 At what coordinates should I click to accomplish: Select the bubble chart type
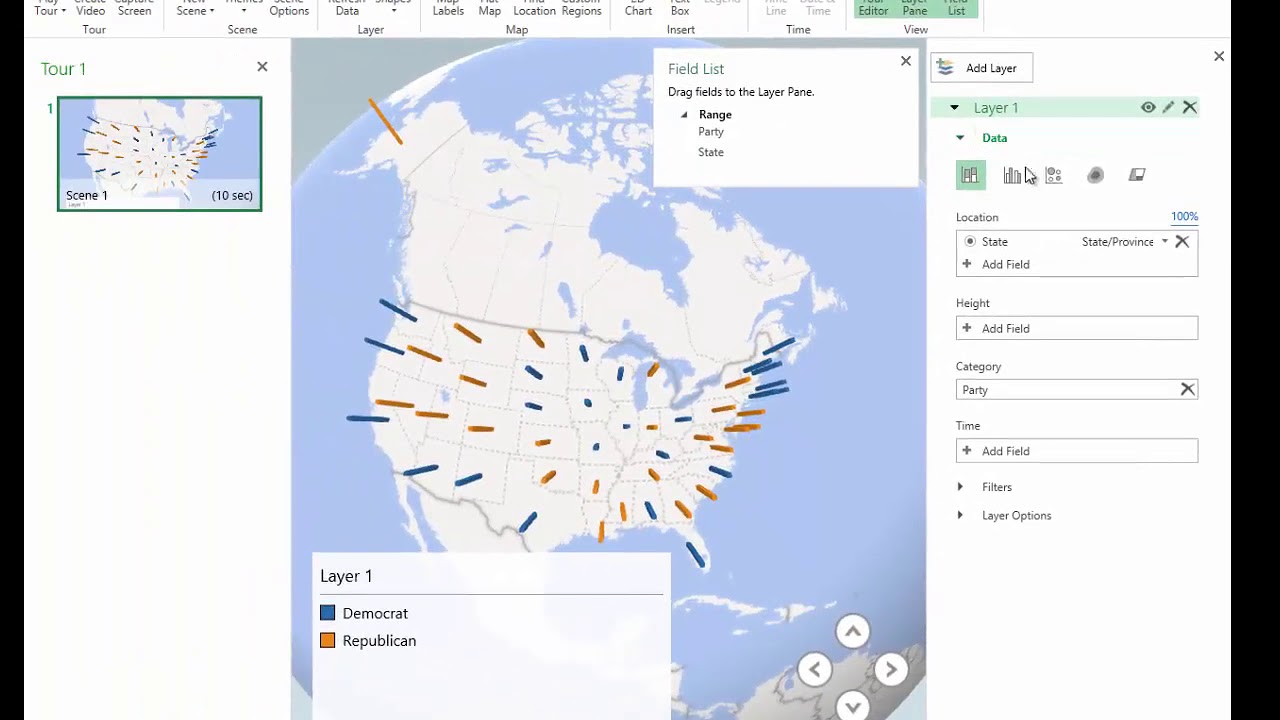click(1054, 175)
